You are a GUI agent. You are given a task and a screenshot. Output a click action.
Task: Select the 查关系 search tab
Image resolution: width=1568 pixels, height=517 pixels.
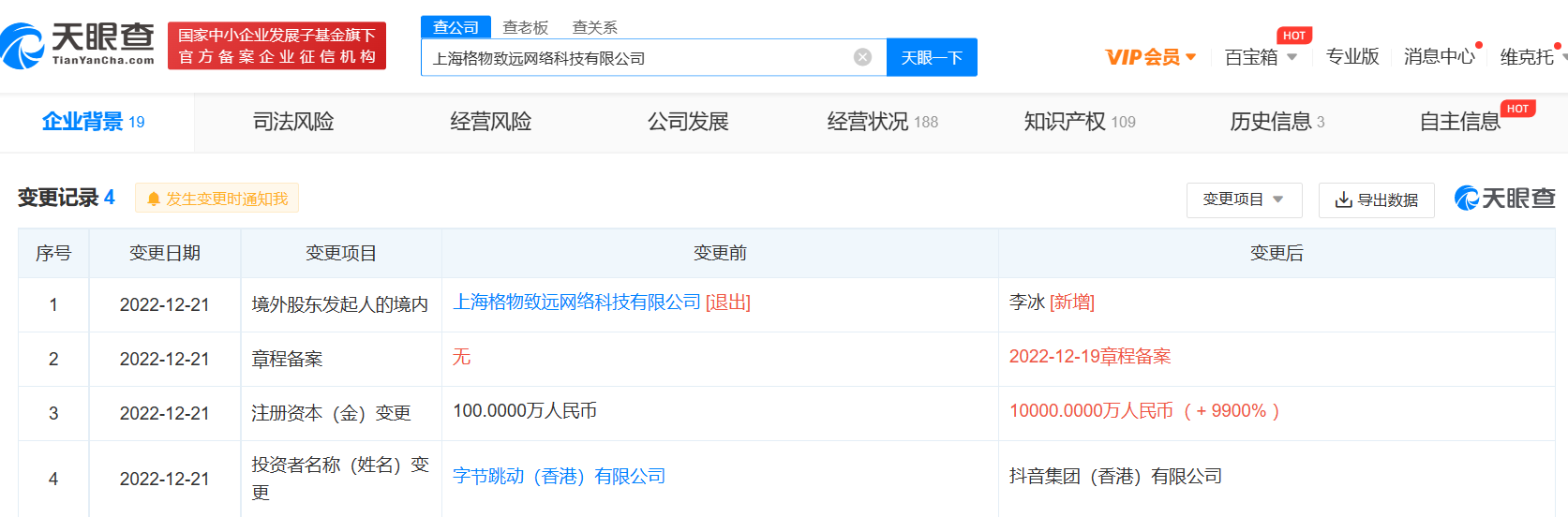[x=595, y=27]
